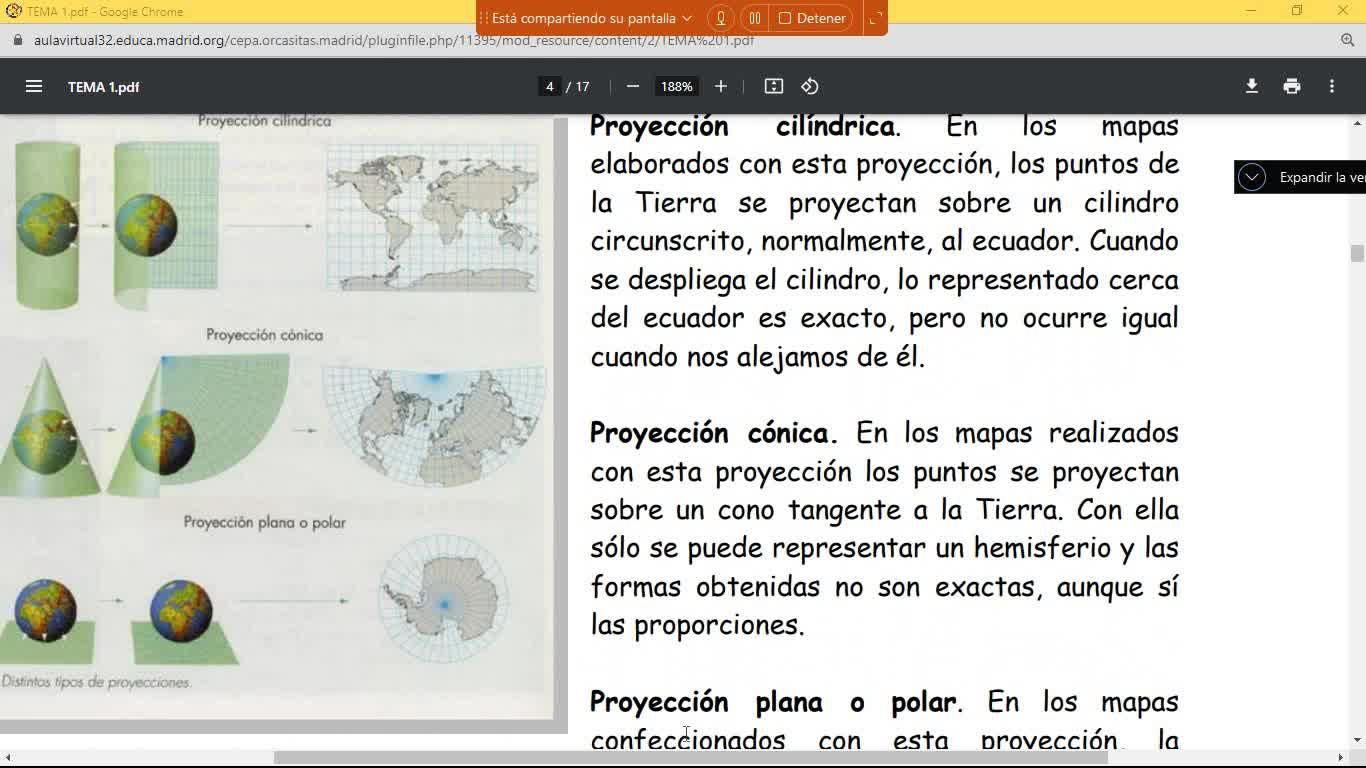Expand the 'Está compartiendo su pantalla' dropdown
The width and height of the screenshot is (1366, 768).
[x=686, y=18]
